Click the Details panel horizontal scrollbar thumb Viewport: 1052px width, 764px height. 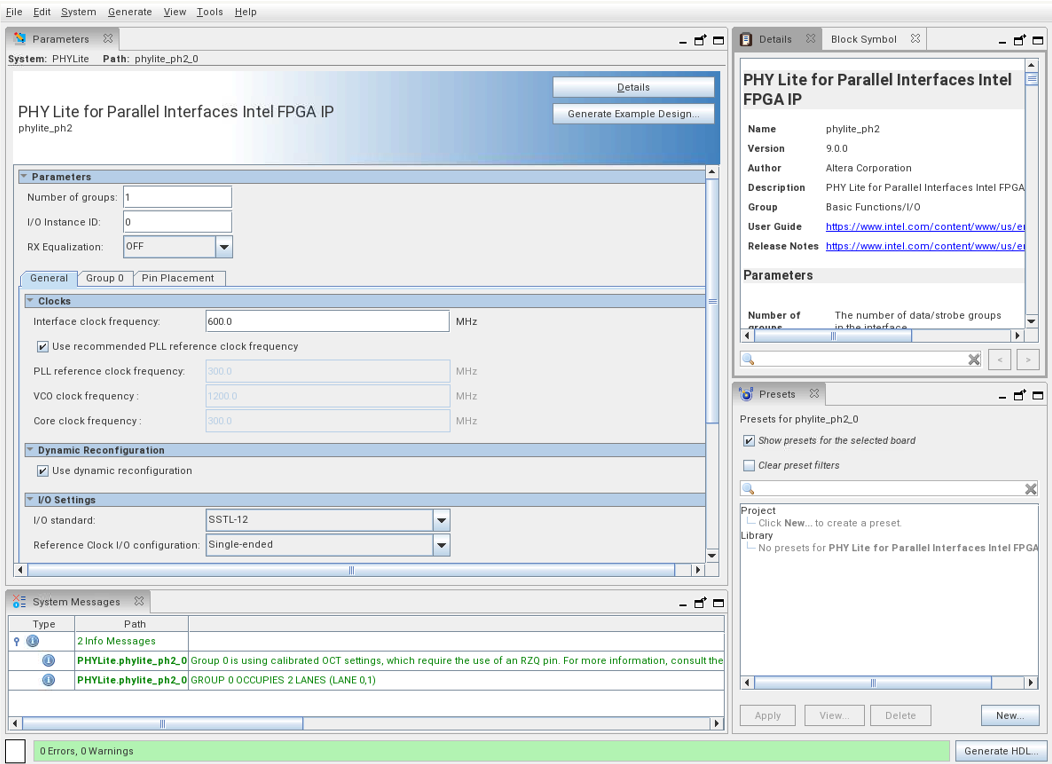coord(833,336)
